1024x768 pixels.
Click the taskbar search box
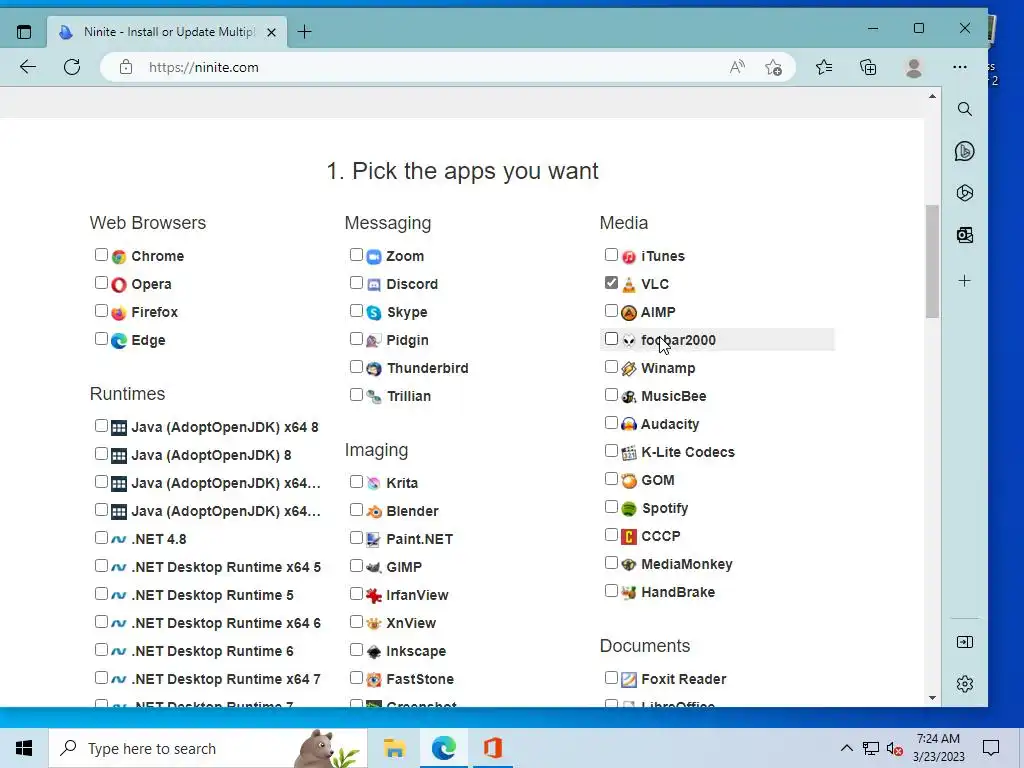pyautogui.click(x=208, y=748)
